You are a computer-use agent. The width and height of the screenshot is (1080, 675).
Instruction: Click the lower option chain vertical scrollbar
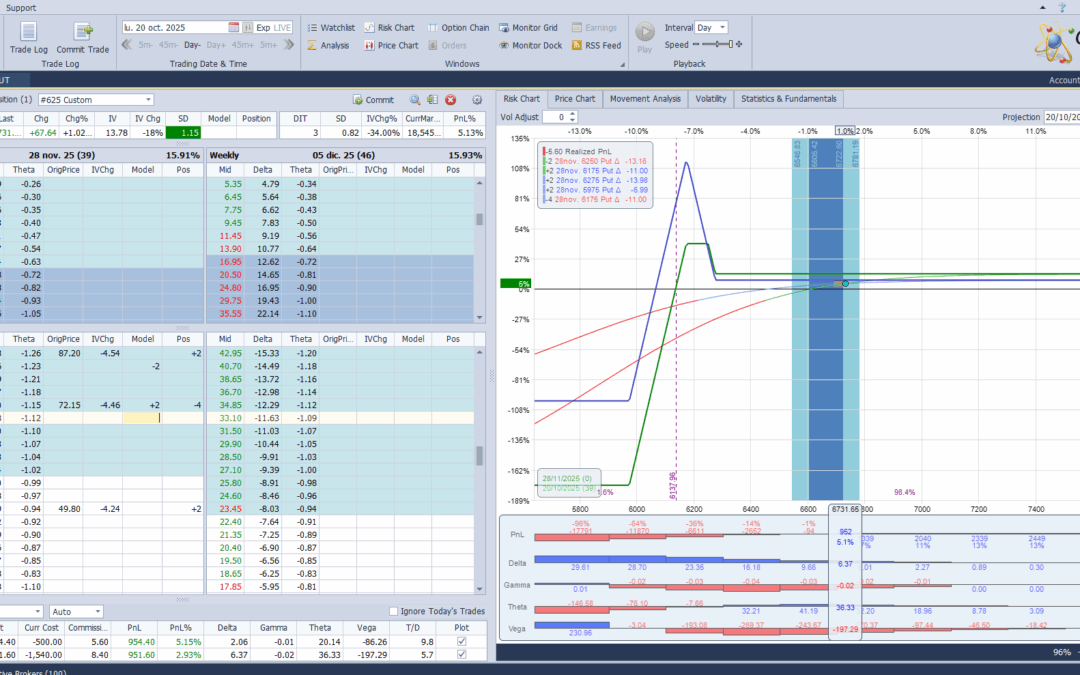pyautogui.click(x=479, y=470)
